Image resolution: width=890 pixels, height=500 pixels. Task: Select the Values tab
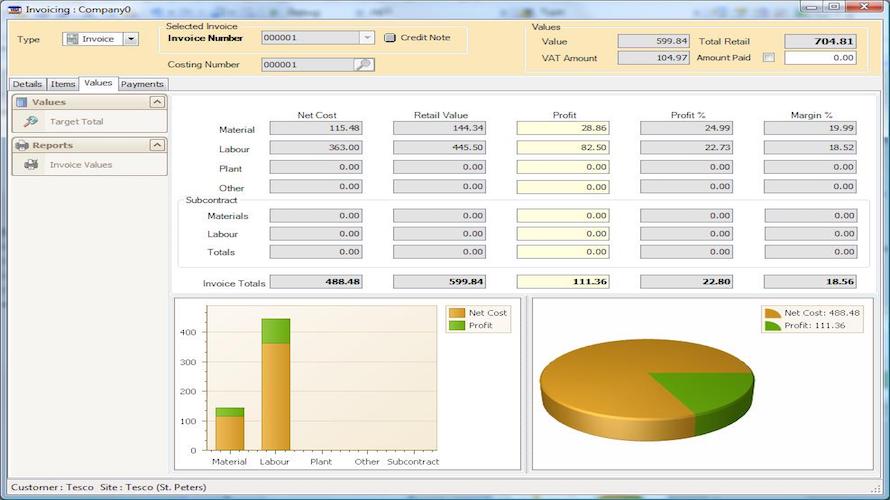coord(98,83)
